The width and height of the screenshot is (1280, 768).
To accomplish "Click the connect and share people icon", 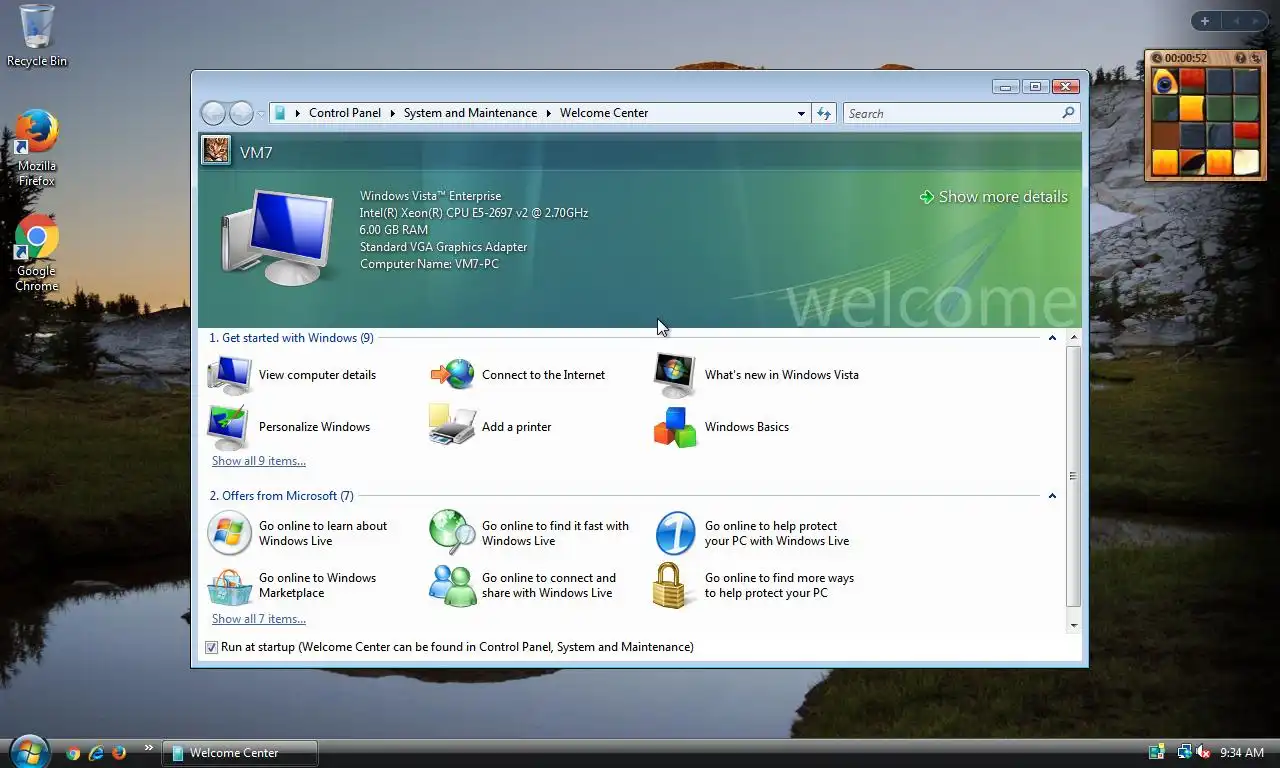I will click(453, 585).
